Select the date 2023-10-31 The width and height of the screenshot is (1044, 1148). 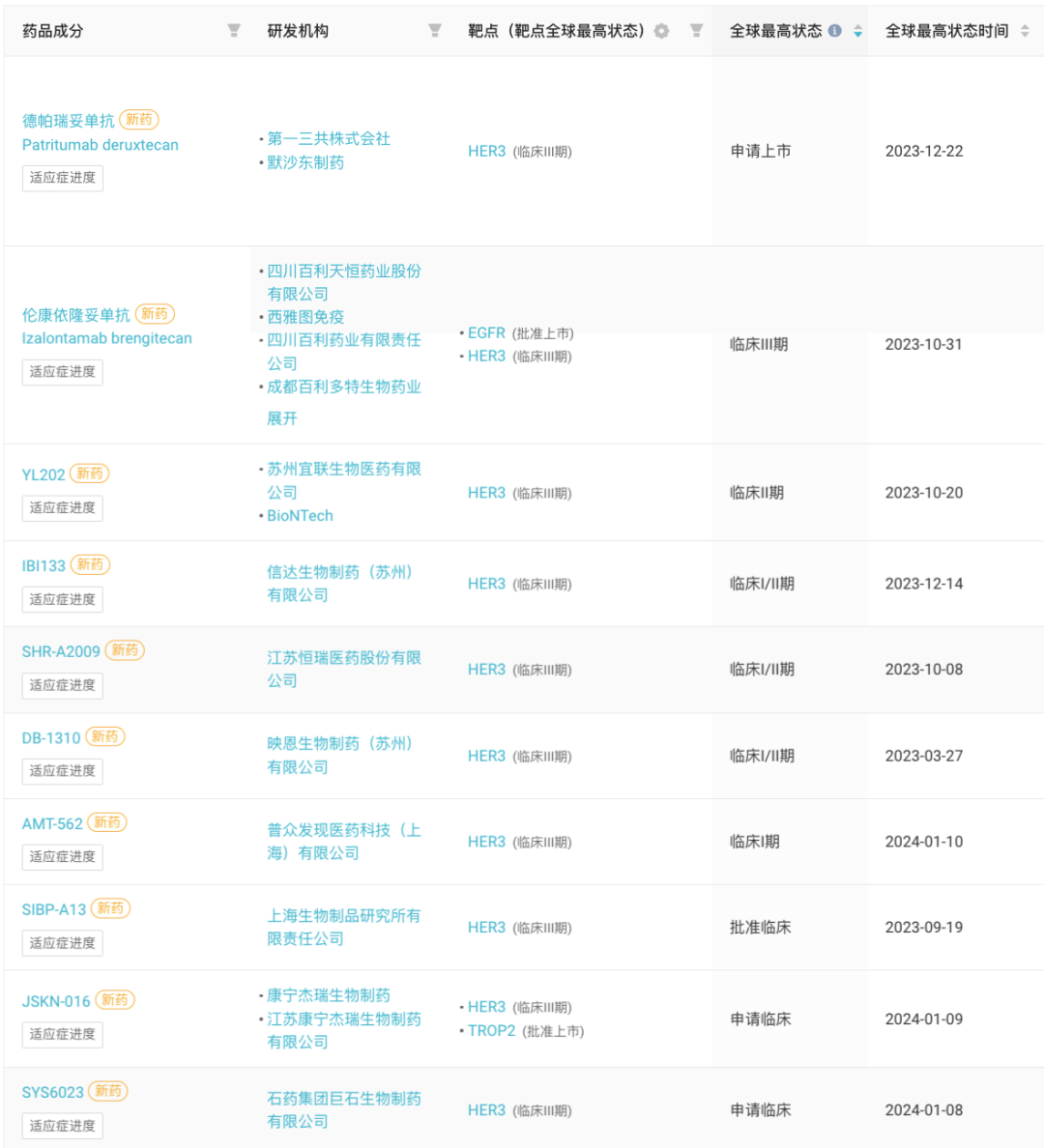[923, 344]
